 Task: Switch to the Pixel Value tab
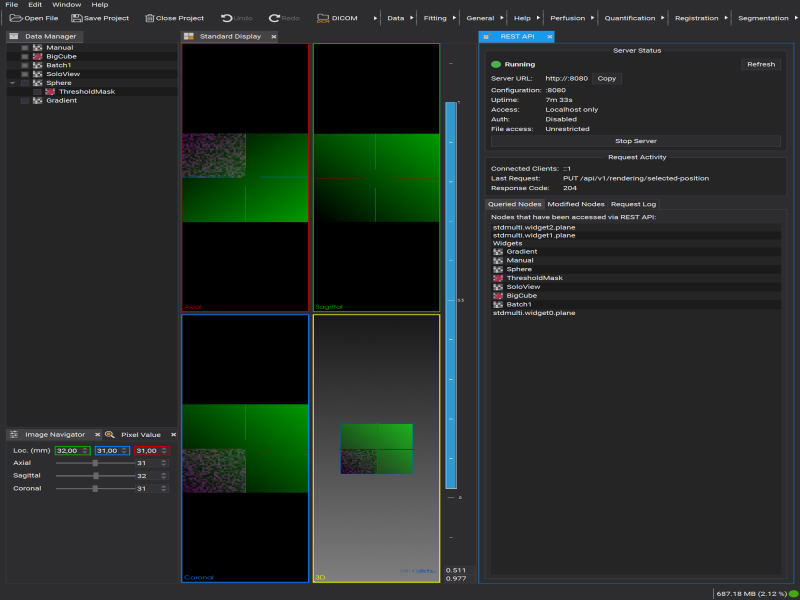click(x=141, y=435)
